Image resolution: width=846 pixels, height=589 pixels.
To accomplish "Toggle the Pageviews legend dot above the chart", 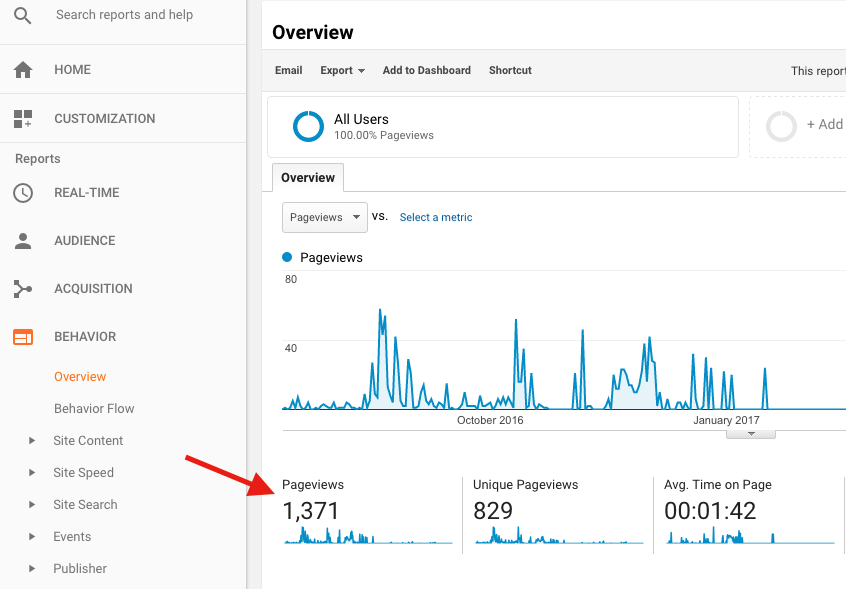I will pos(287,255).
